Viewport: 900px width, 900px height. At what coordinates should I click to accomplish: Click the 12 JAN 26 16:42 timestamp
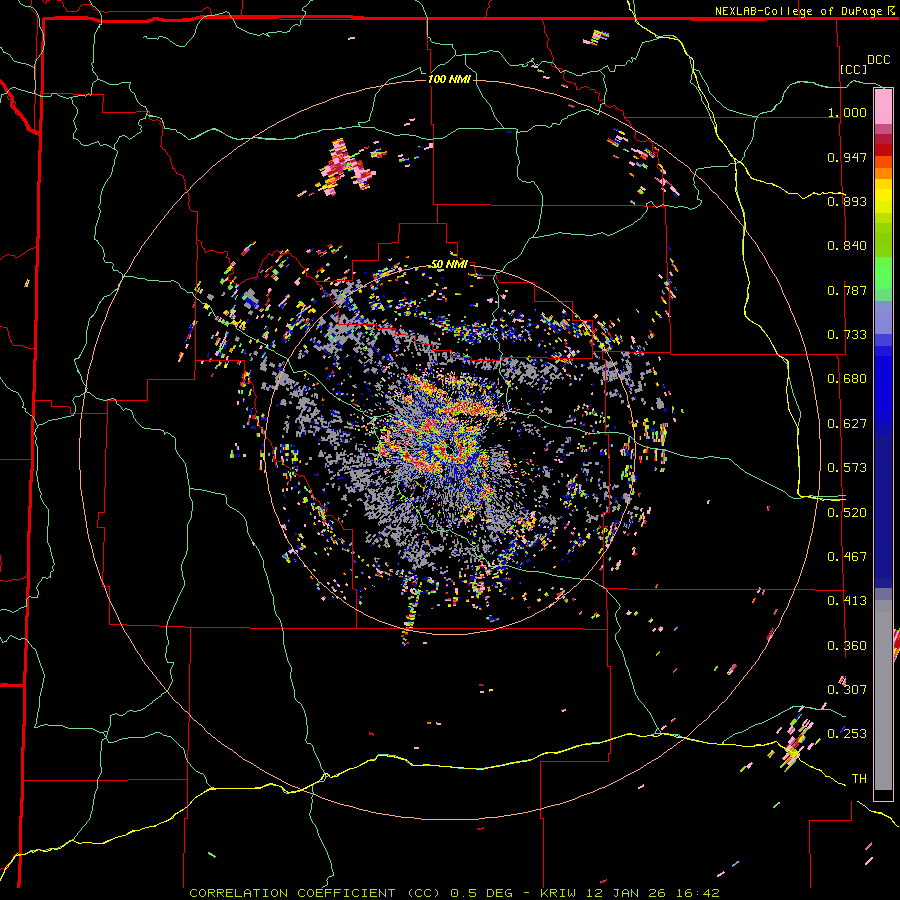coord(652,893)
